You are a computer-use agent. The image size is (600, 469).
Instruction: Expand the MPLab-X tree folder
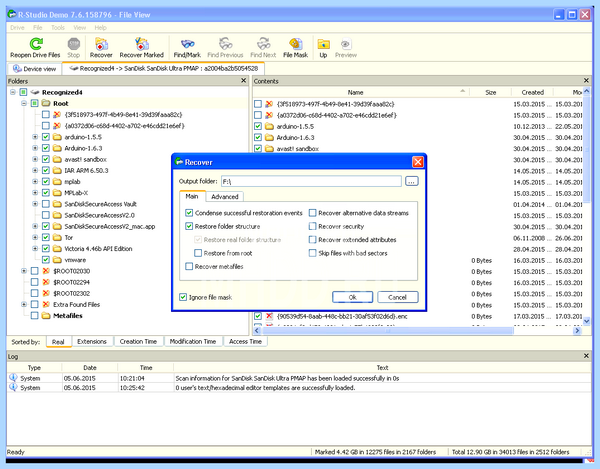[35, 193]
